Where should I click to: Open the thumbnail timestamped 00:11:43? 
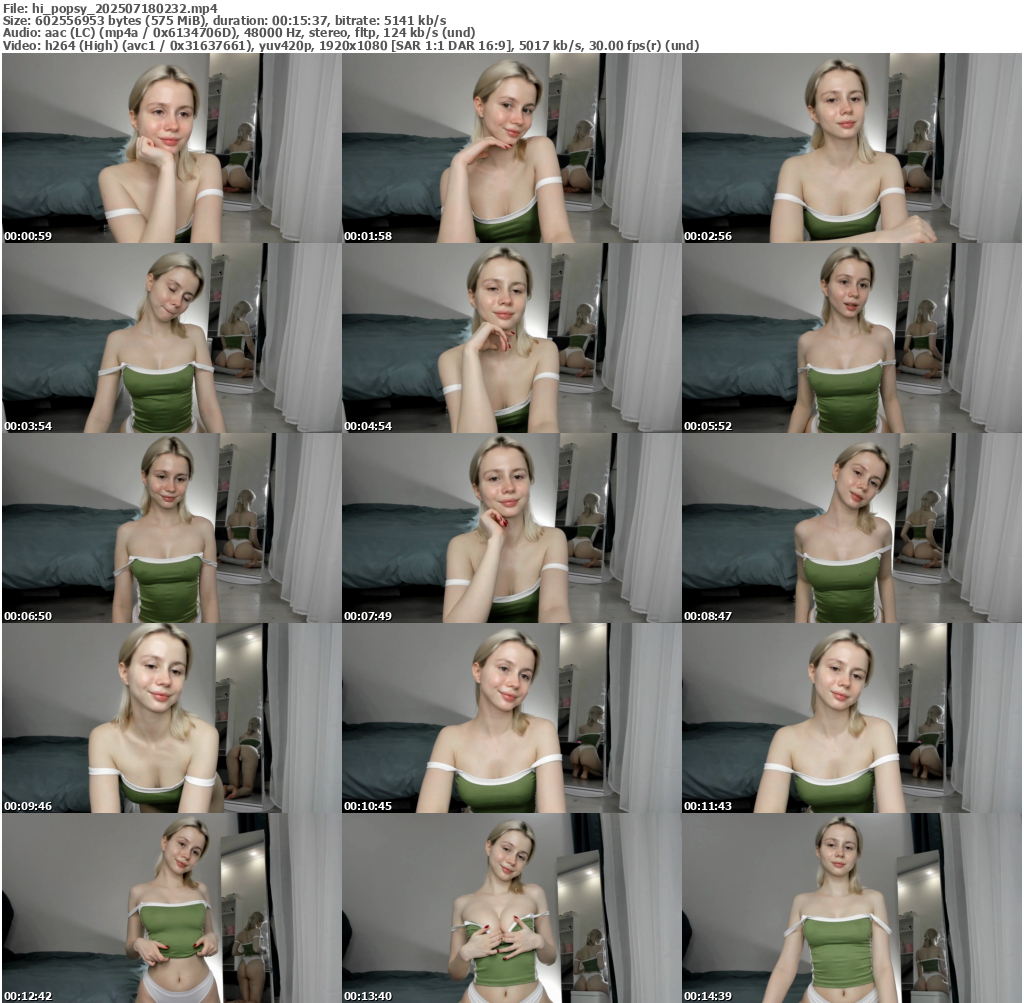pyautogui.click(x=852, y=718)
